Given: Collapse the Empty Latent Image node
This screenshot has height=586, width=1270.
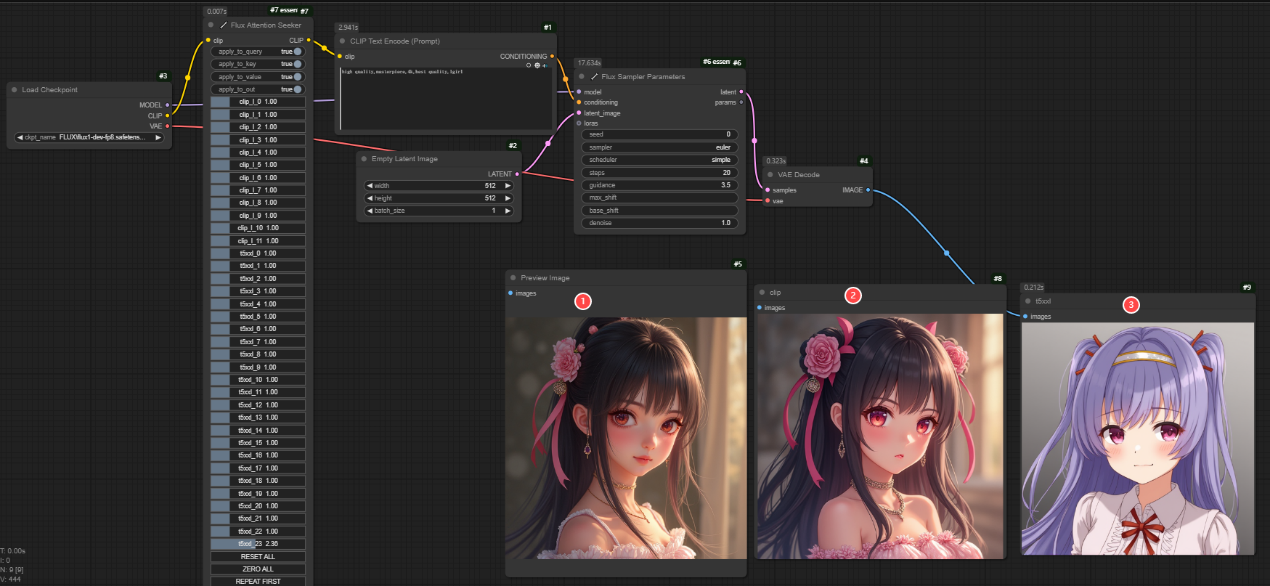Looking at the screenshot, I should 365,158.
